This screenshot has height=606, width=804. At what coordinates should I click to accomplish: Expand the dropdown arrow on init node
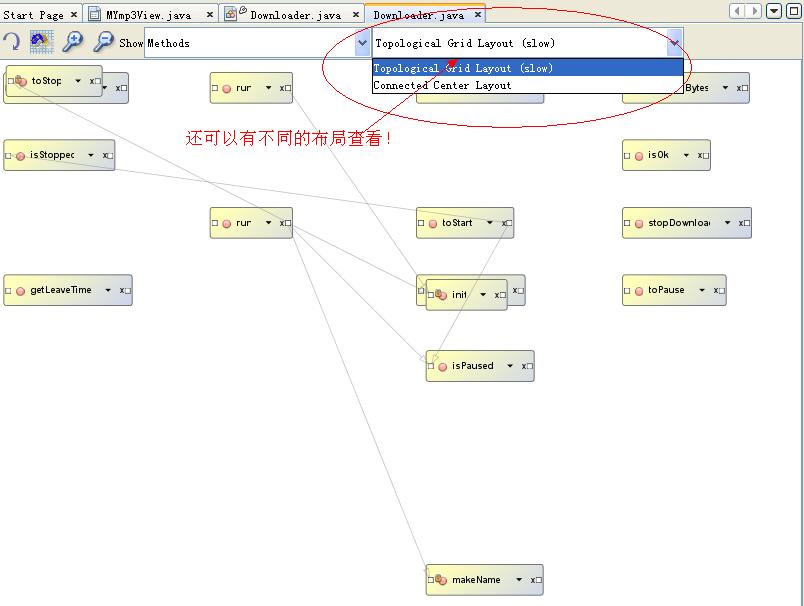[x=483, y=295]
